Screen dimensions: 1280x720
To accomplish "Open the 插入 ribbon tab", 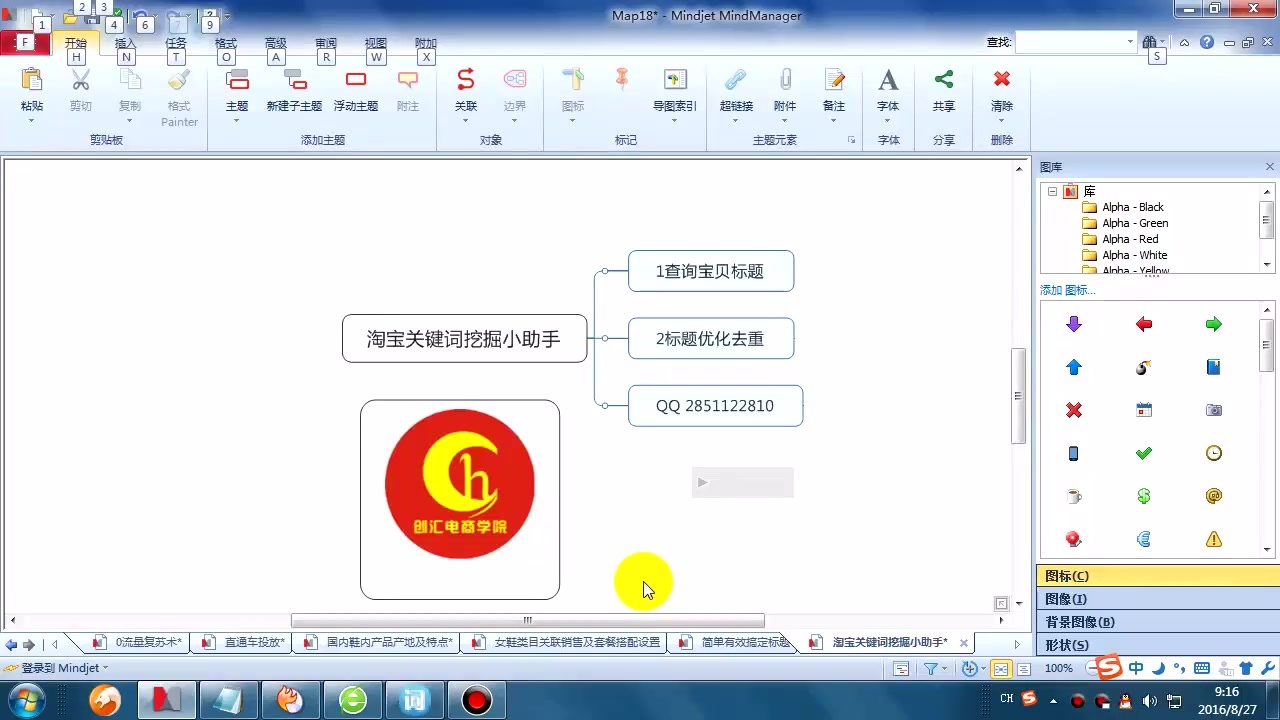I will coord(125,43).
